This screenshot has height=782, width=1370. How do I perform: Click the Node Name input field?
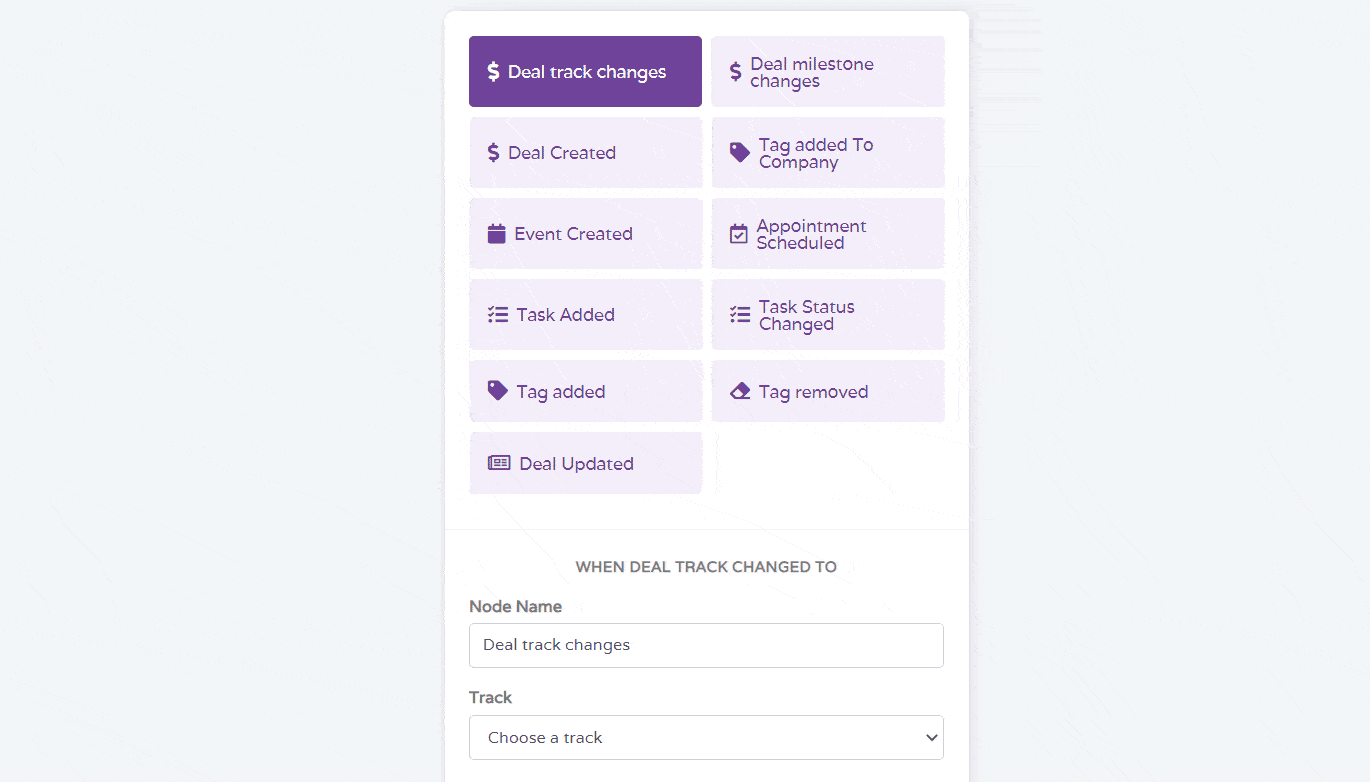(706, 645)
